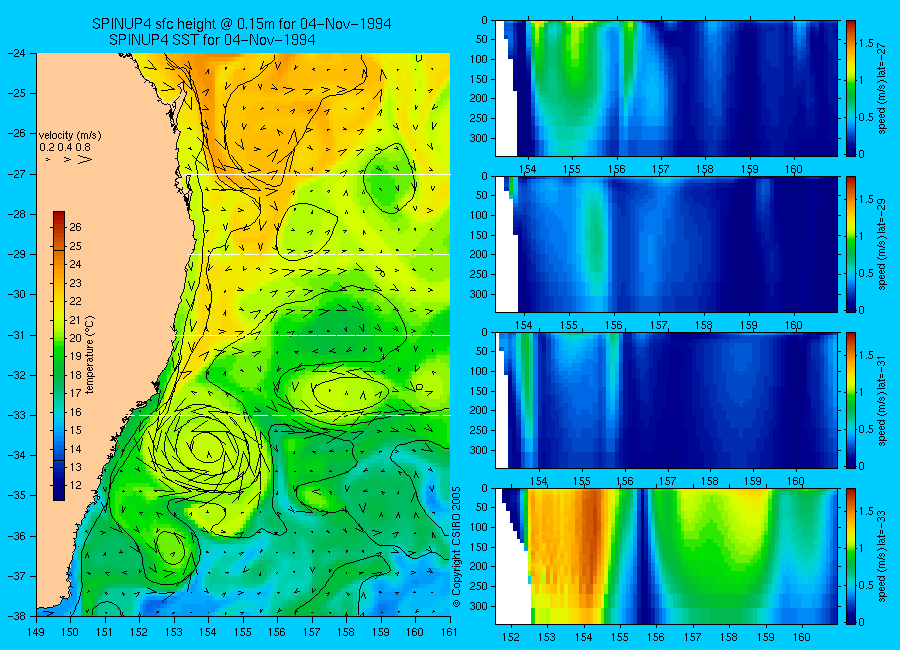Click the temperature color bar on the map
The image size is (900, 650).
point(59,356)
